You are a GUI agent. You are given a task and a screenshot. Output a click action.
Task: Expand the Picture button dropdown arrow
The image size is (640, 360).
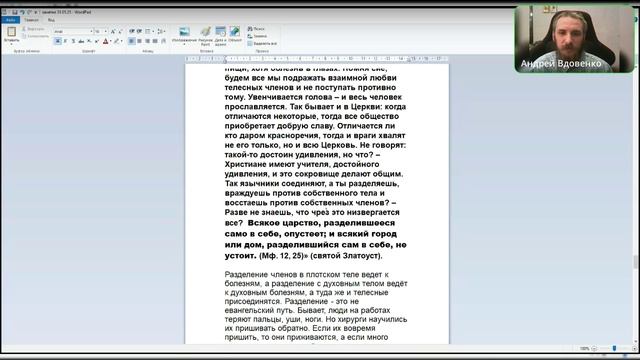[x=184, y=44]
